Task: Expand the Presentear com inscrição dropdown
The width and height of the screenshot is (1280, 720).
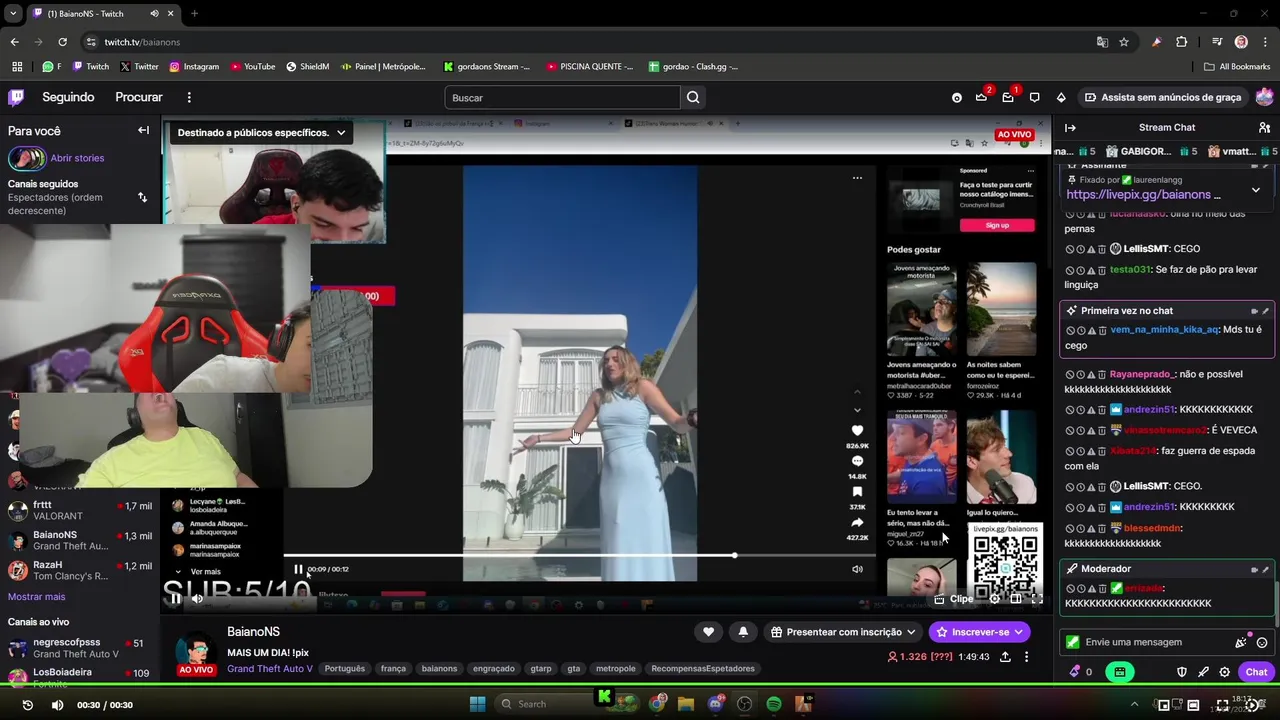Action: click(910, 632)
